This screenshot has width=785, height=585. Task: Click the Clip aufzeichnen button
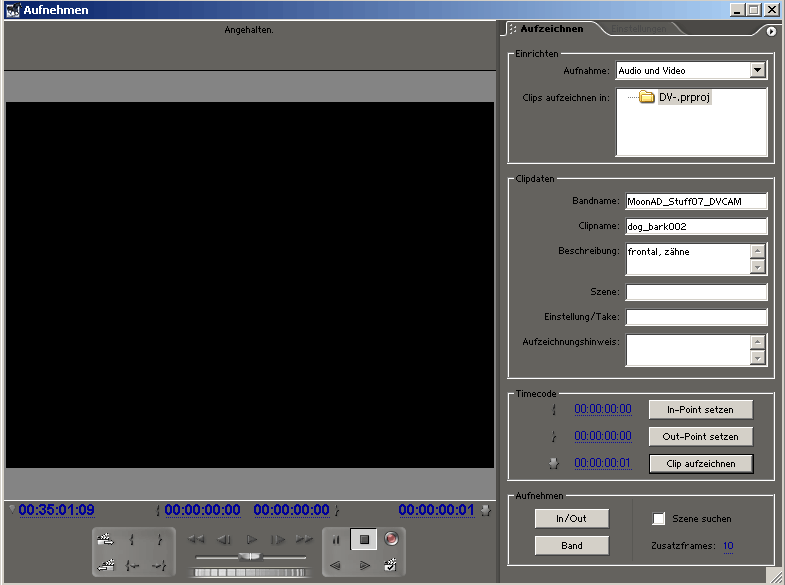point(701,463)
